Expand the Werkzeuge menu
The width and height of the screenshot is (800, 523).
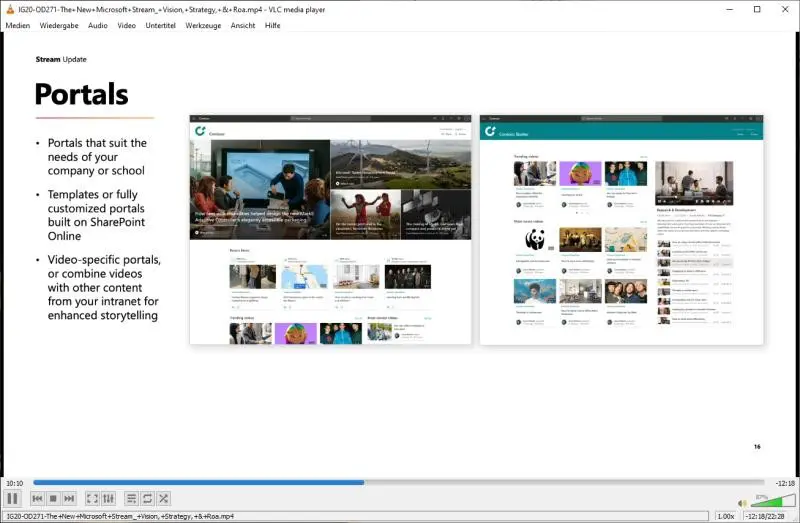204,25
